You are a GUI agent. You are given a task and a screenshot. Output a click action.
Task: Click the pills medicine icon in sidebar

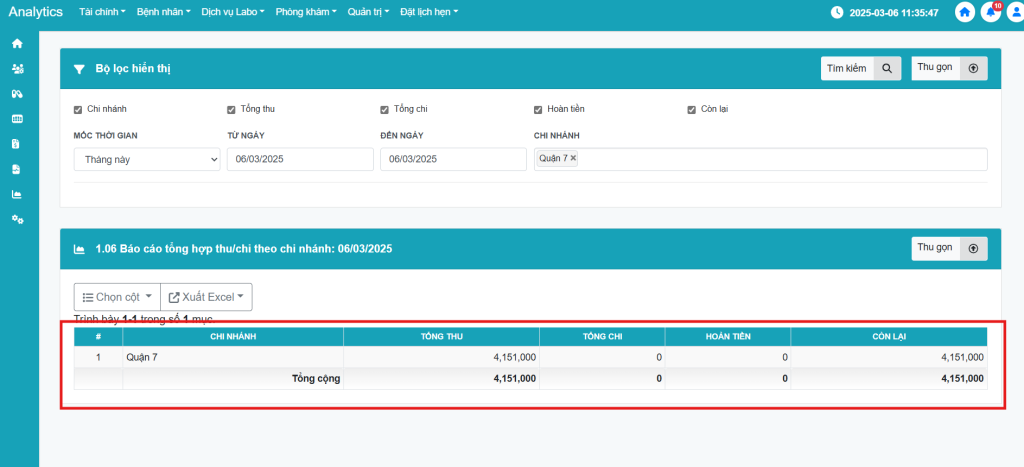(x=17, y=94)
